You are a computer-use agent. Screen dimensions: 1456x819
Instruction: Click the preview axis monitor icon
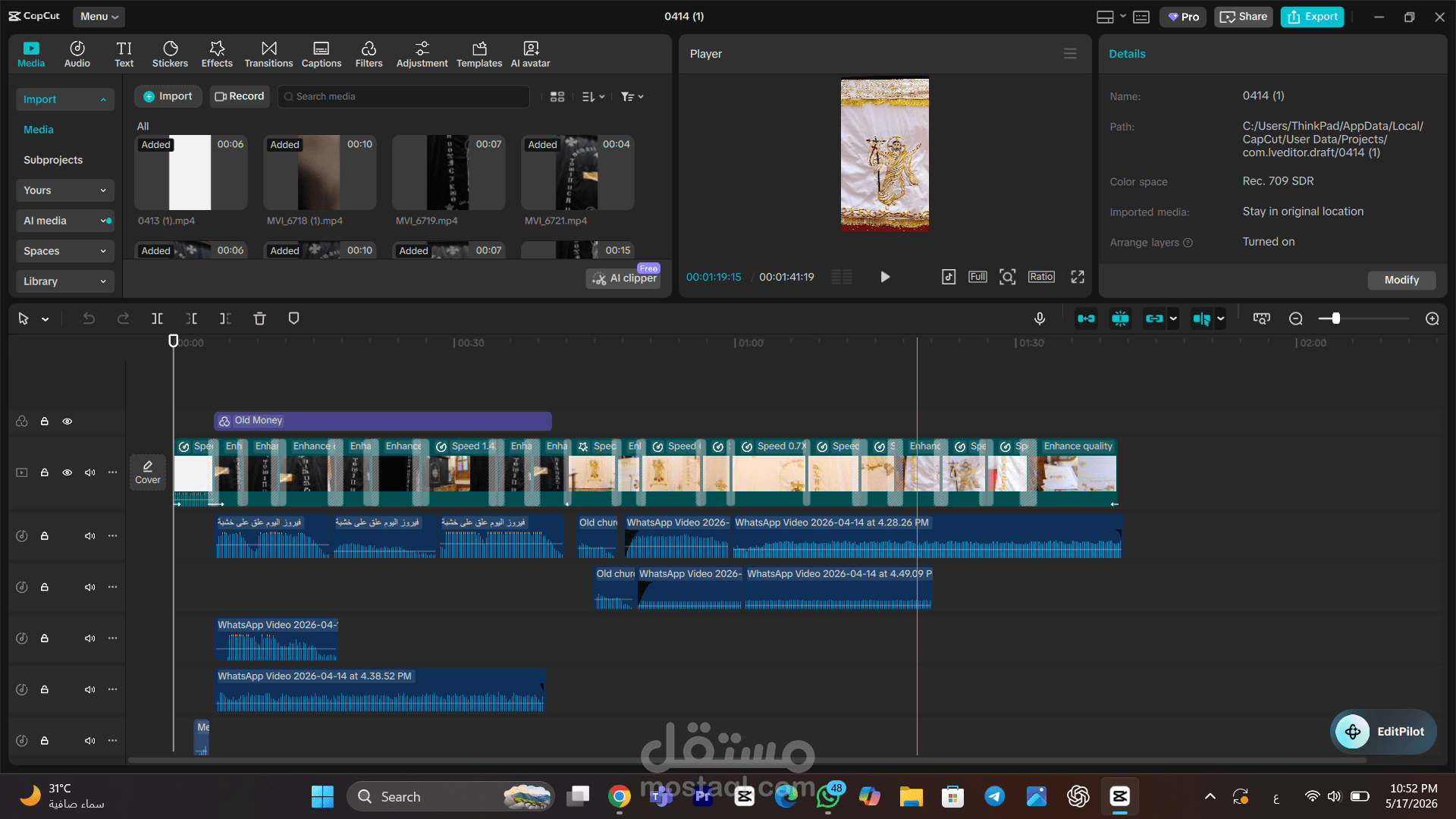pos(1262,318)
